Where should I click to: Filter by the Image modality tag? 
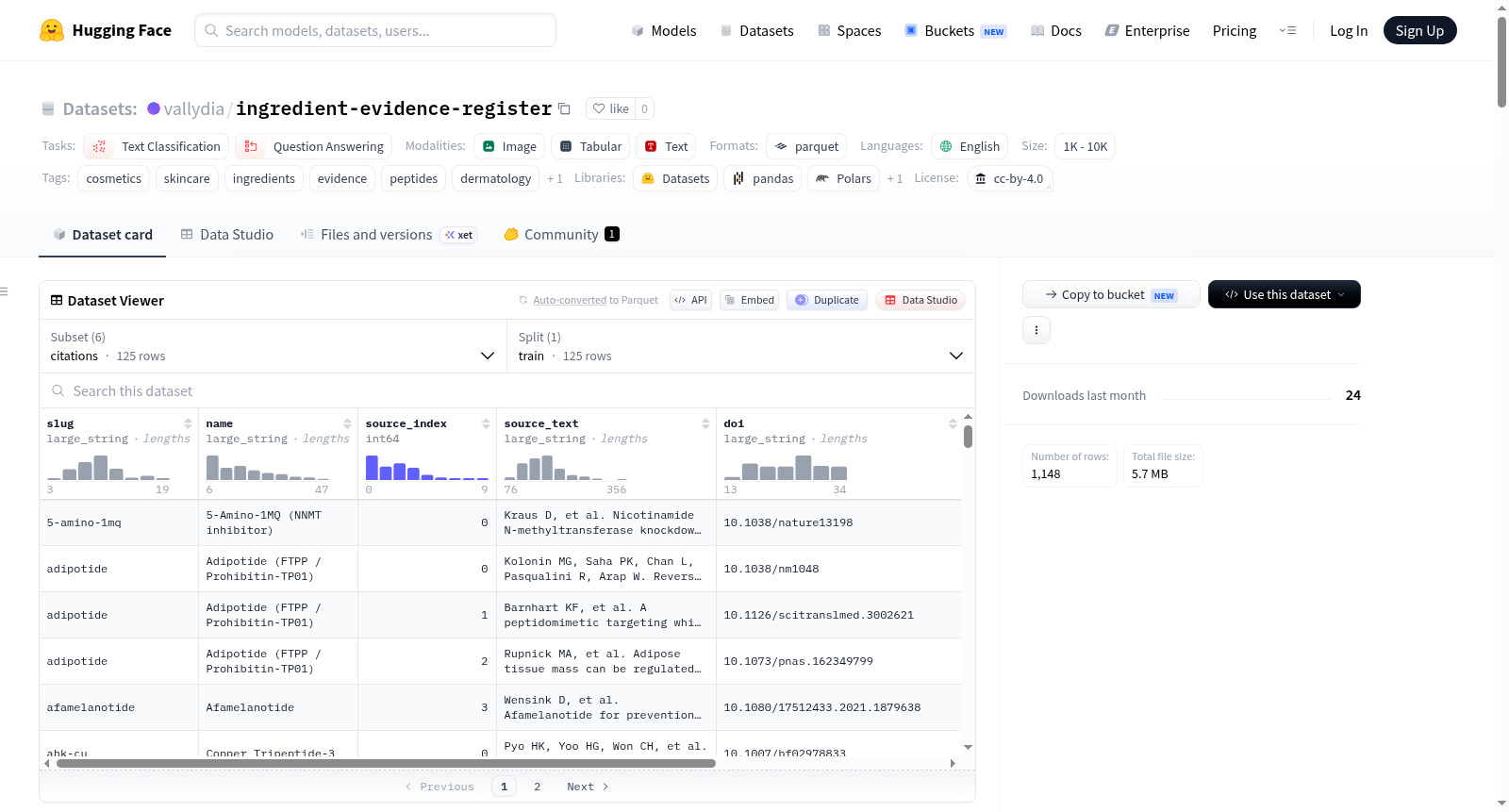509,146
